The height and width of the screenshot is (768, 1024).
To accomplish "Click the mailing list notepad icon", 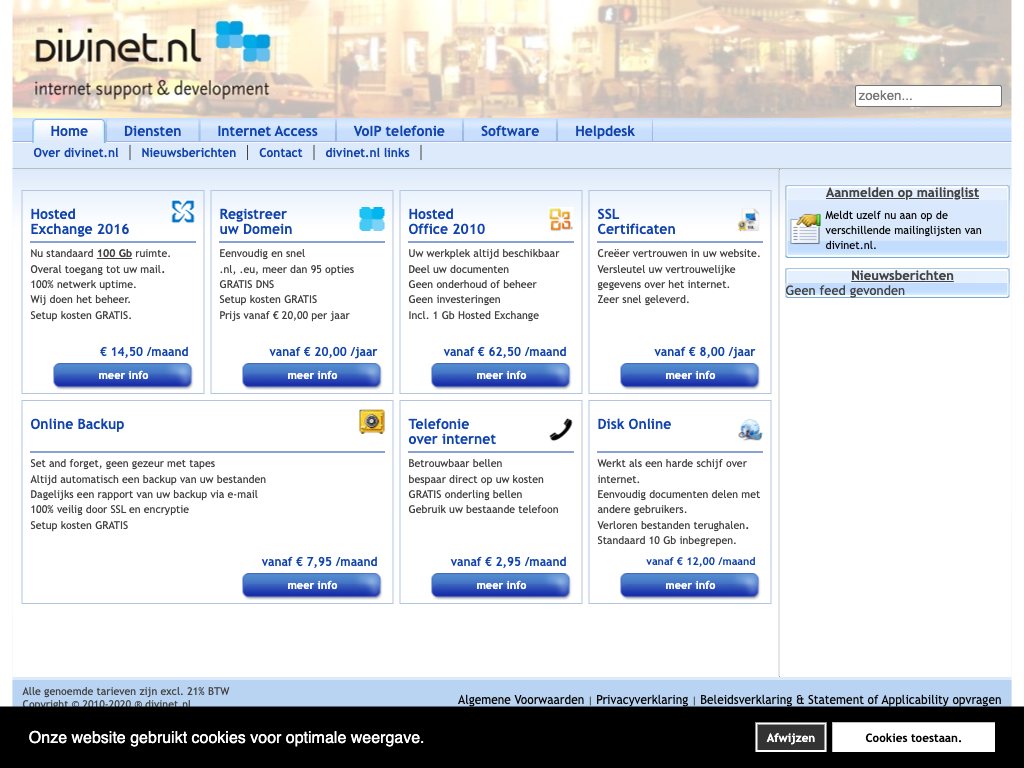I will tap(805, 229).
